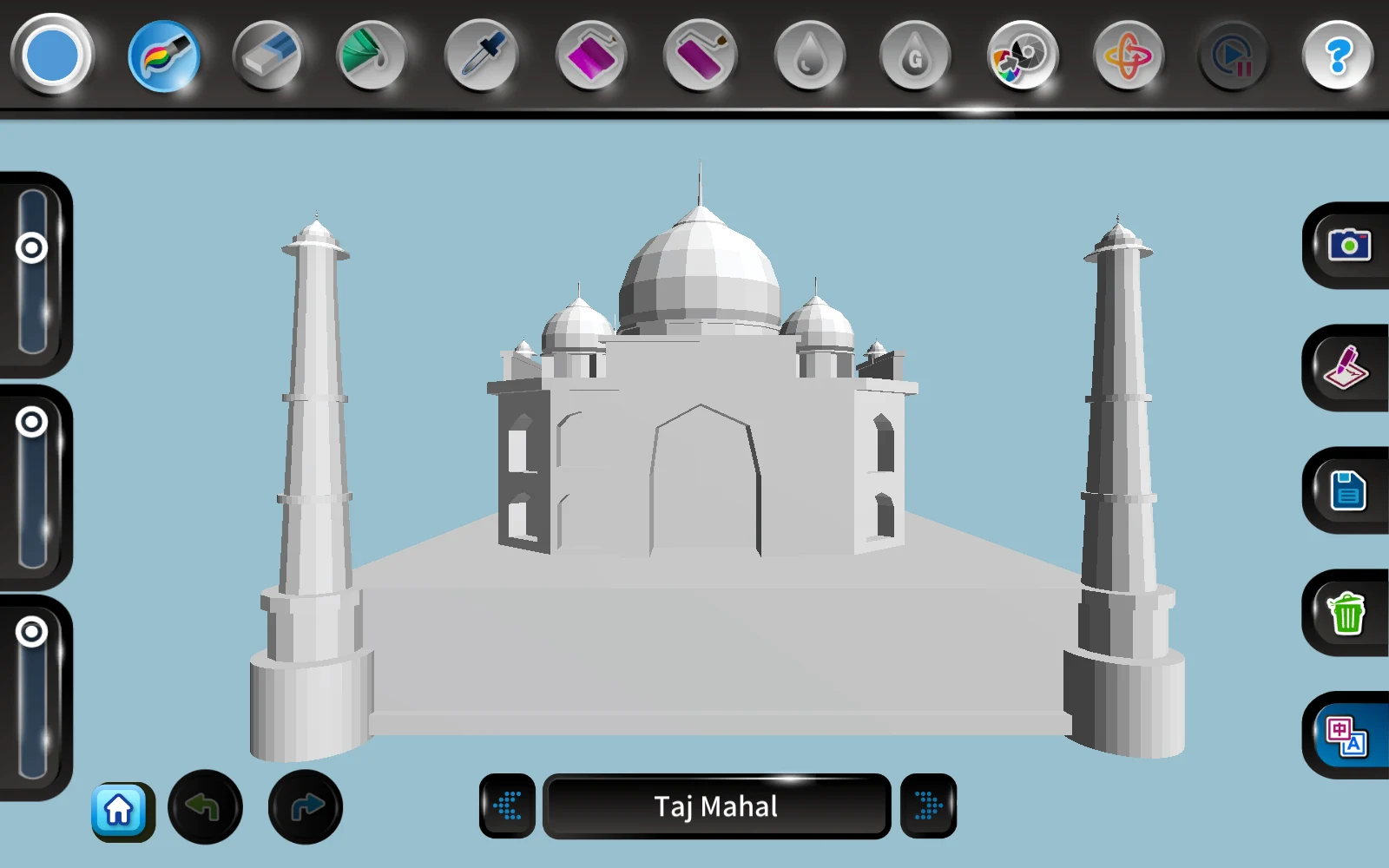Take a snapshot with camera button
The image size is (1389, 868).
pyautogui.click(x=1348, y=246)
